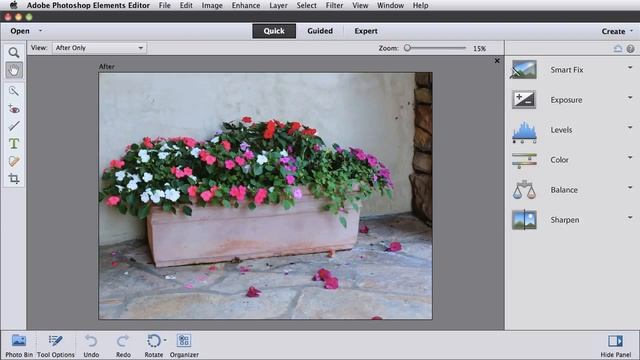
Task: Click the flower planter photo preview
Action: (x=265, y=196)
